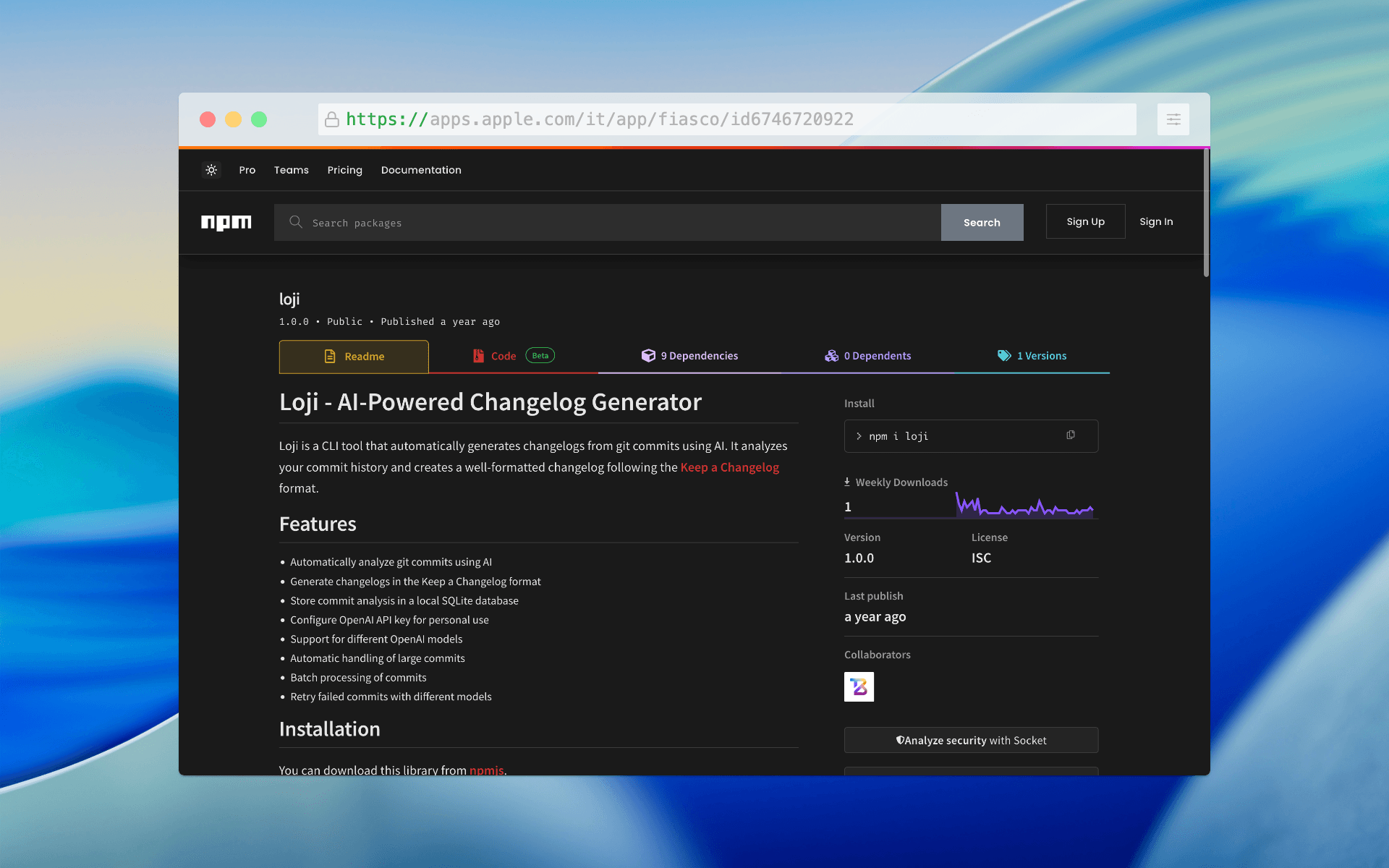Click 'Configure OpenAI API key for personal use'
1389x868 pixels.
point(389,620)
